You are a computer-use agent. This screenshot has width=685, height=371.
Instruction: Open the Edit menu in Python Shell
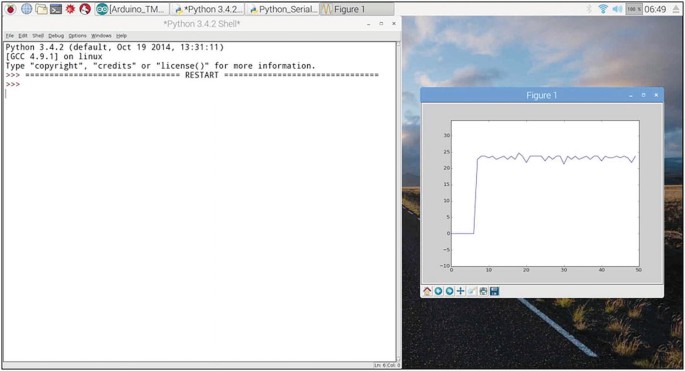[23, 36]
